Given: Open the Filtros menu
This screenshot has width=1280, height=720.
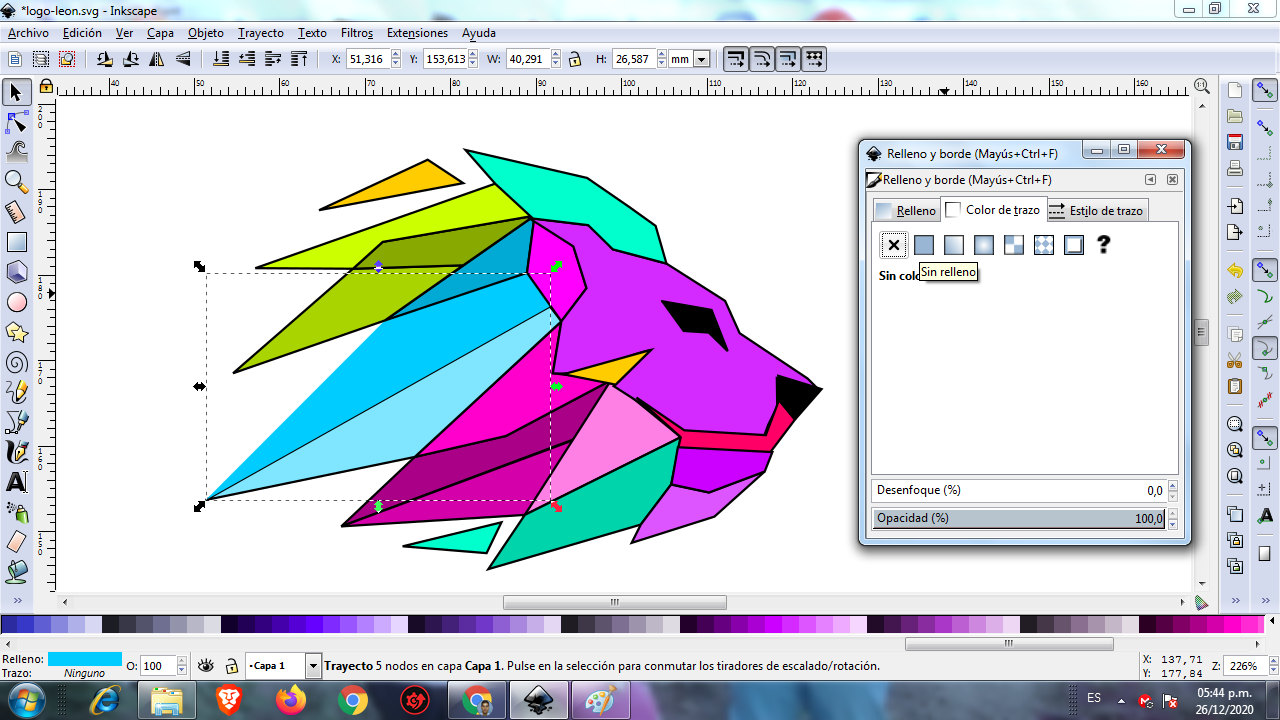Looking at the screenshot, I should [357, 33].
